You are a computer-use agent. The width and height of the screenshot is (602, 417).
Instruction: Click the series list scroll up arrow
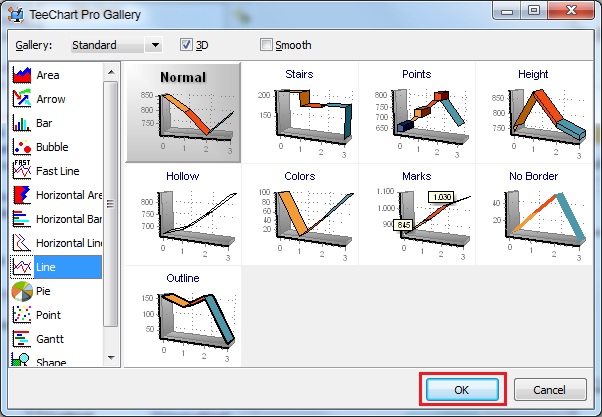111,72
